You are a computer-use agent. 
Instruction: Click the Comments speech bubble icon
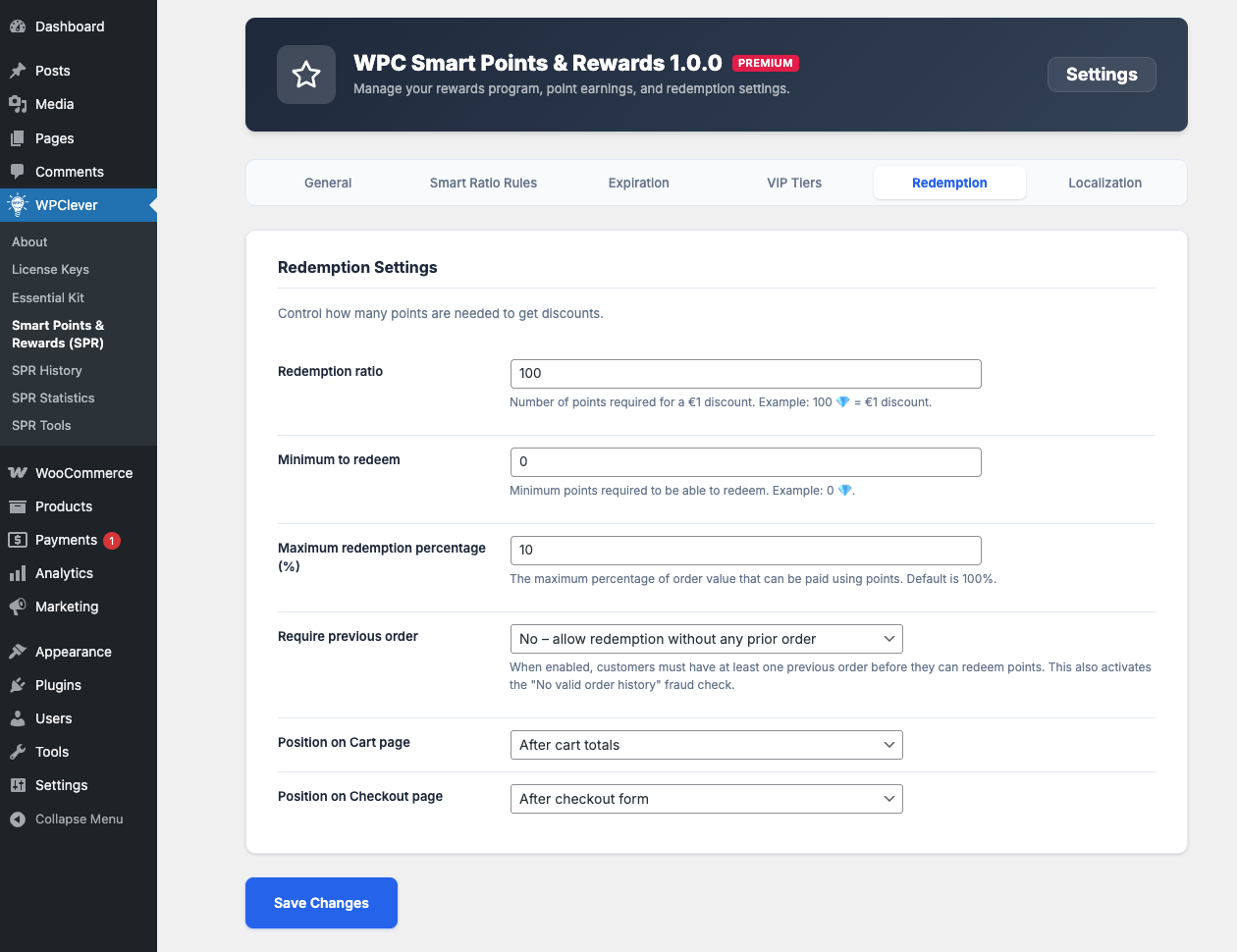click(x=17, y=172)
